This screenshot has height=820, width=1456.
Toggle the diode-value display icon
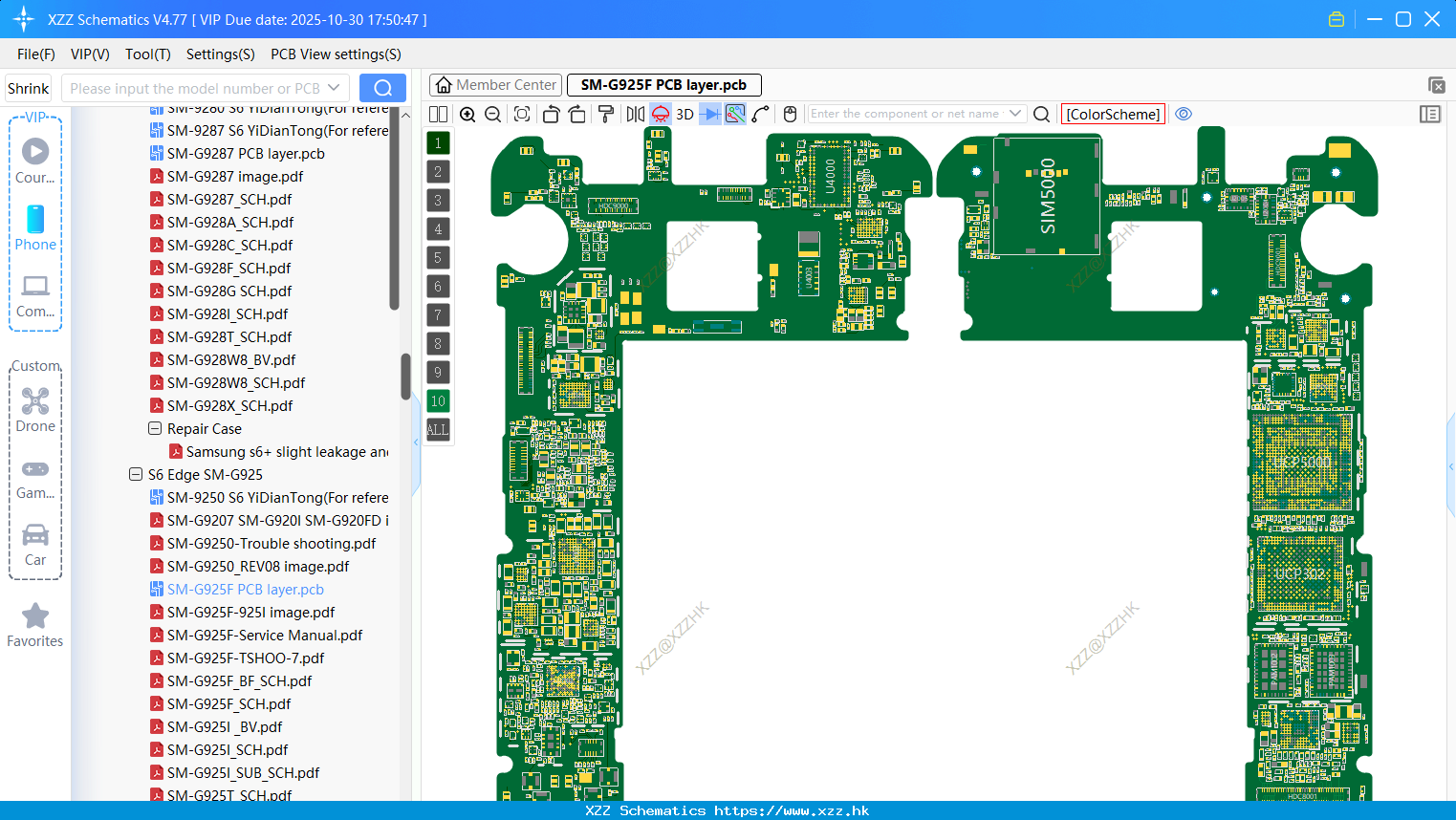709,114
